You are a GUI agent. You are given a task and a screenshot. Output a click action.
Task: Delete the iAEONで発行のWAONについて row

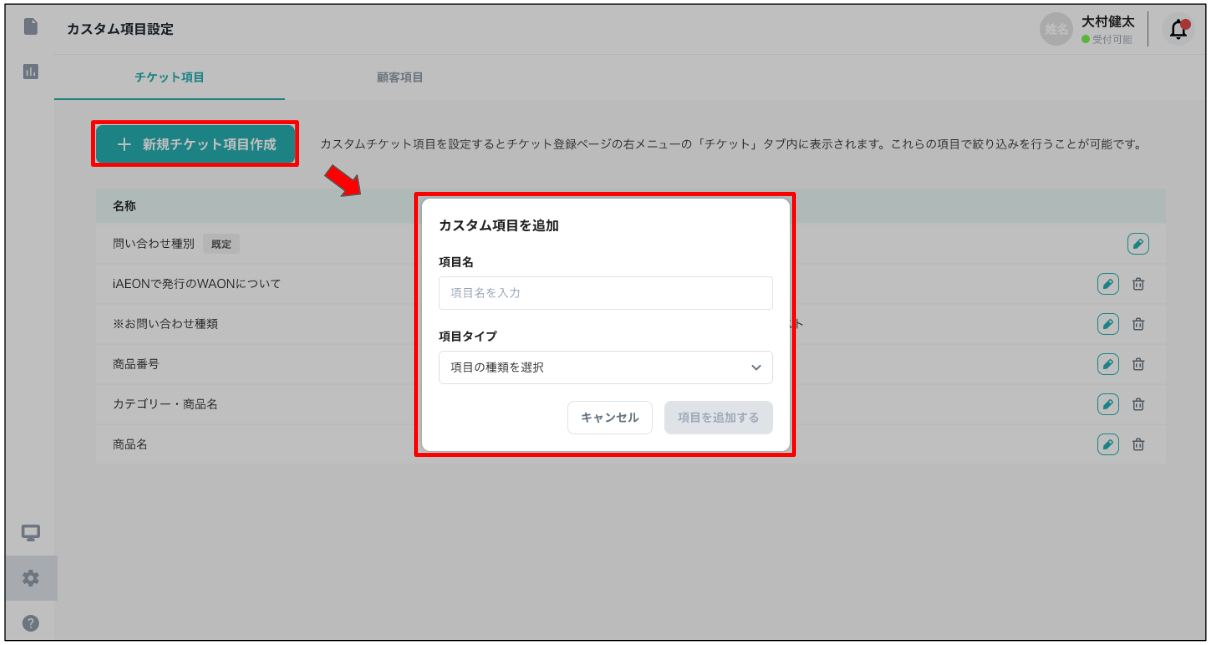click(x=1138, y=284)
